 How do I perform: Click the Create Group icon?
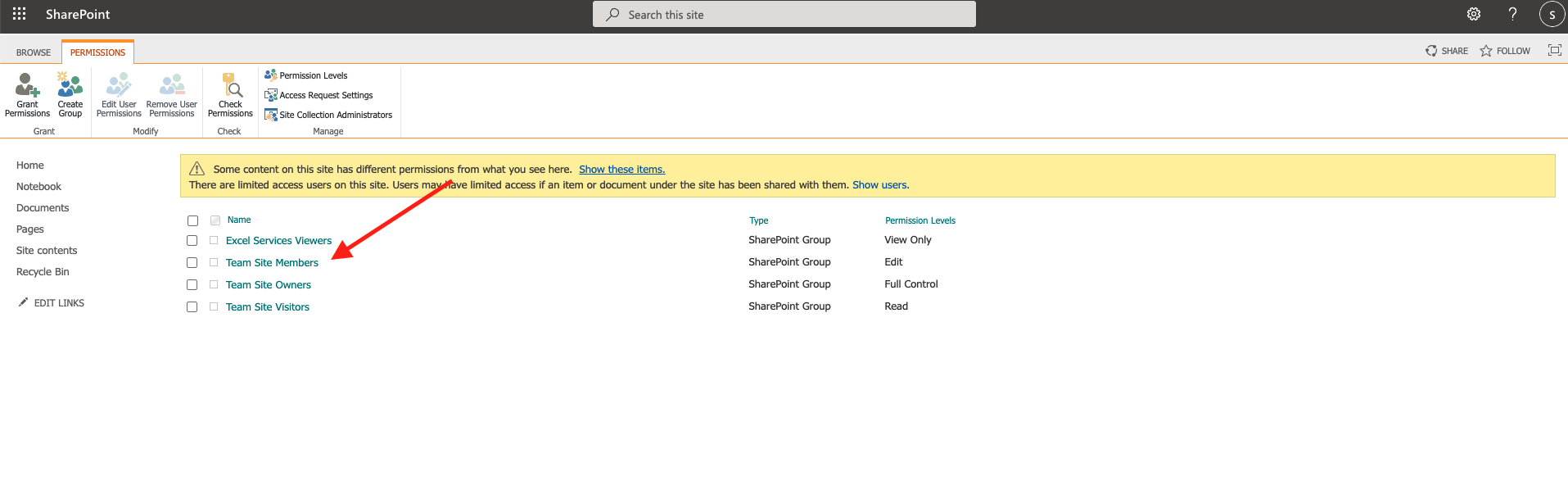(x=70, y=84)
